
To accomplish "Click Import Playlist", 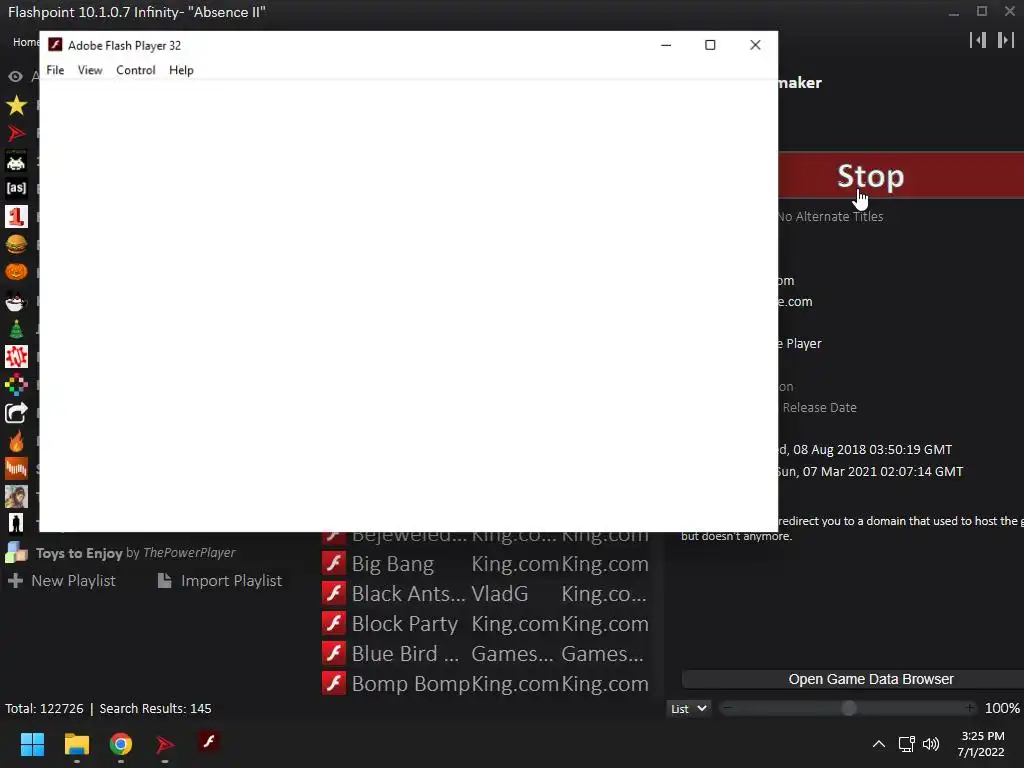I will (220, 581).
